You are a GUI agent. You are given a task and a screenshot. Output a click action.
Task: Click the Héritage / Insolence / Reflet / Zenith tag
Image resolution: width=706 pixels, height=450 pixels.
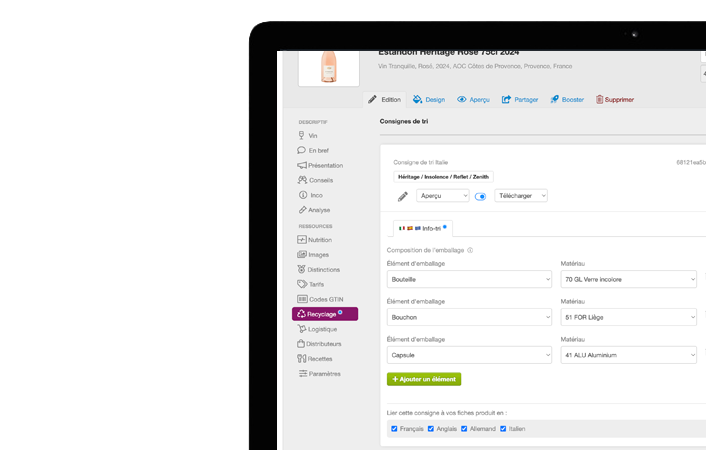pos(444,177)
